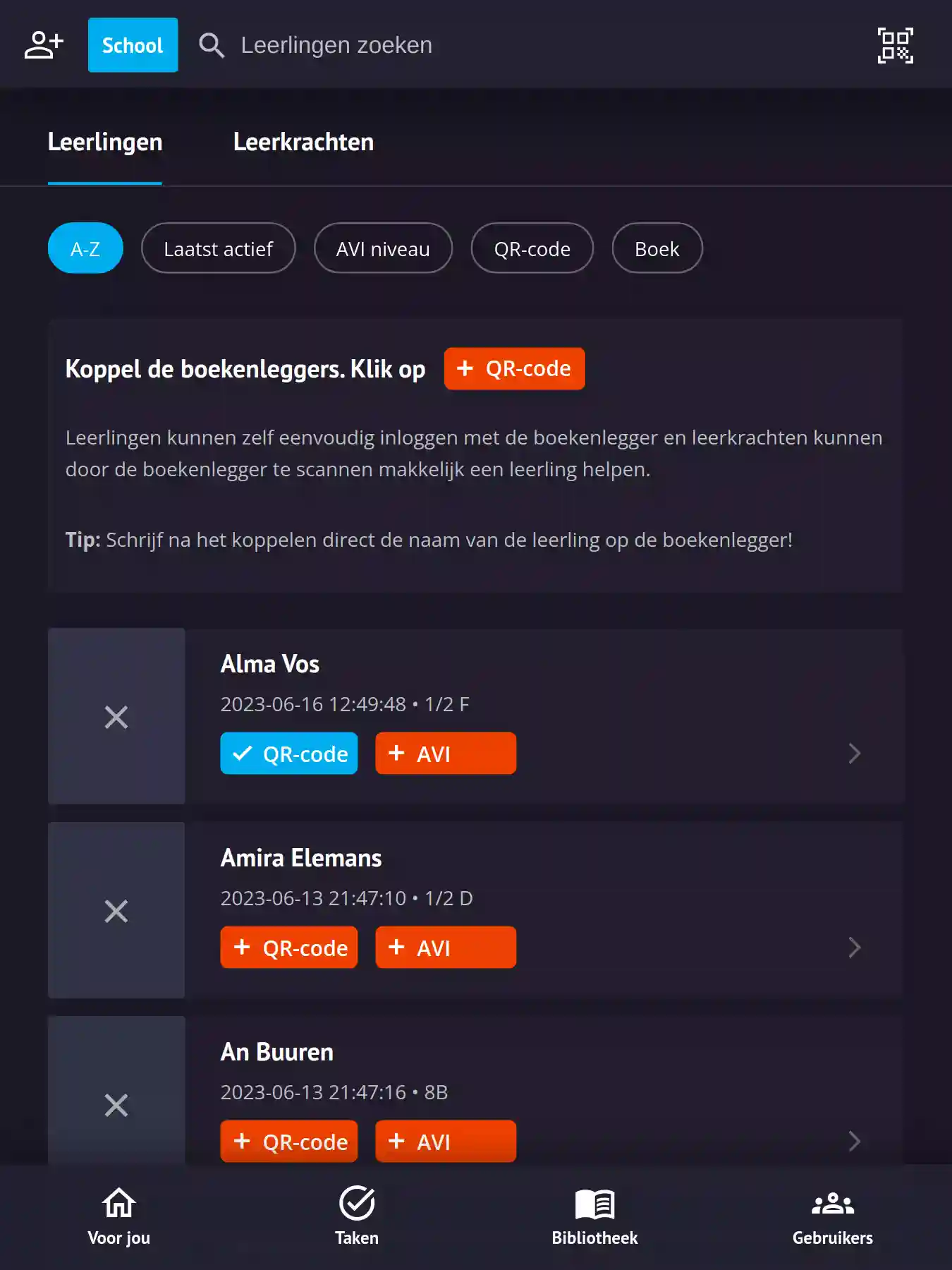
Task: Enable the AVI niveau filter
Action: tap(383, 248)
